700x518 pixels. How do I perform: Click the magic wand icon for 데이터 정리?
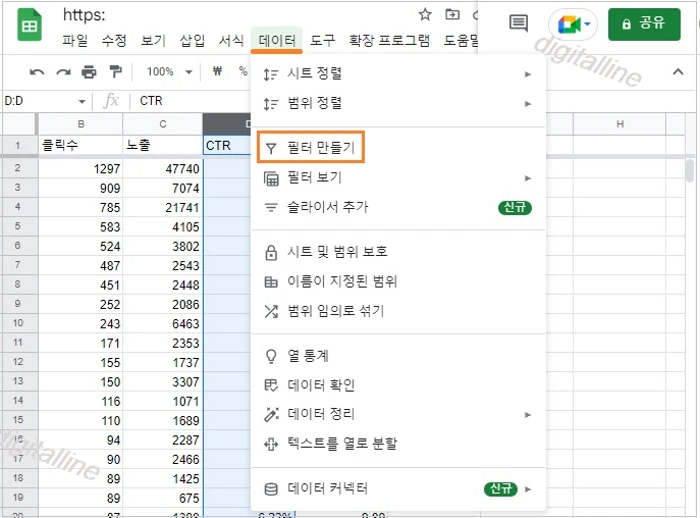click(x=271, y=414)
